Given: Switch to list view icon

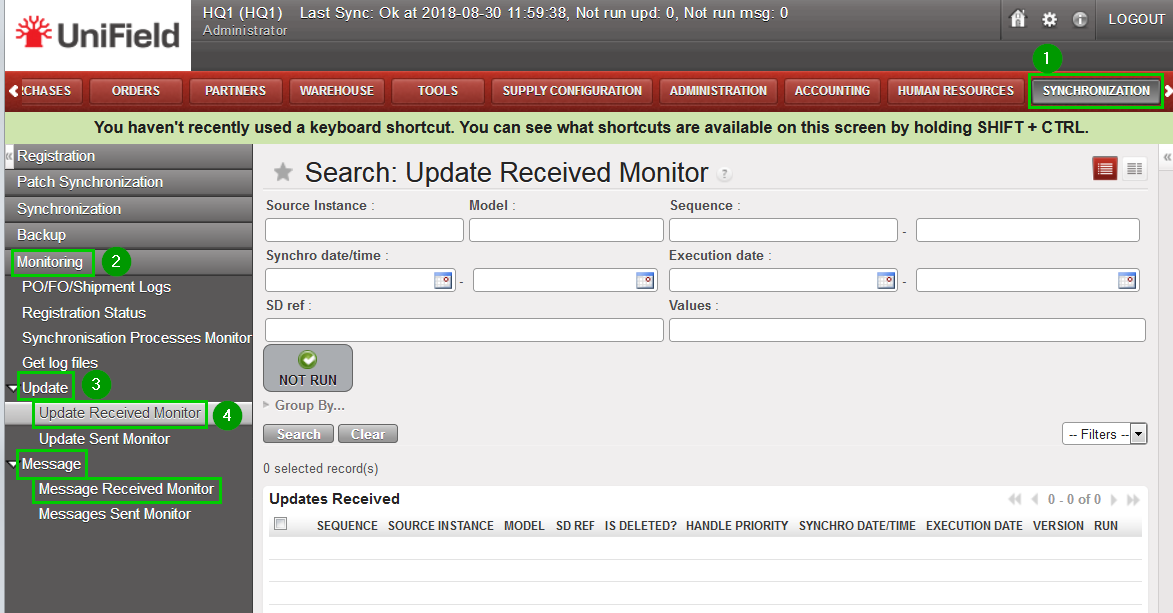Looking at the screenshot, I should coord(1105,169).
